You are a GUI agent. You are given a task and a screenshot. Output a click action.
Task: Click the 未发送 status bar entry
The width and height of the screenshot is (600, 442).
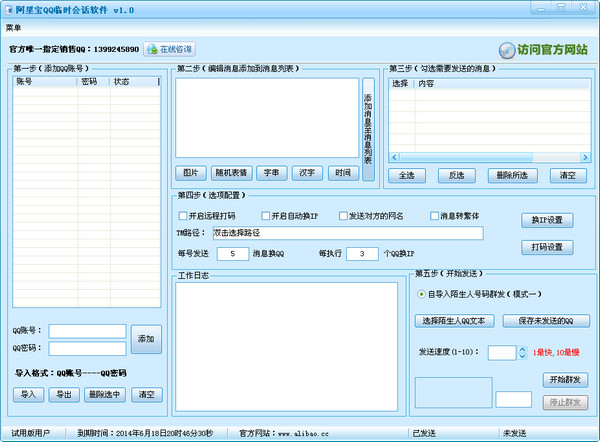[x=515, y=433]
